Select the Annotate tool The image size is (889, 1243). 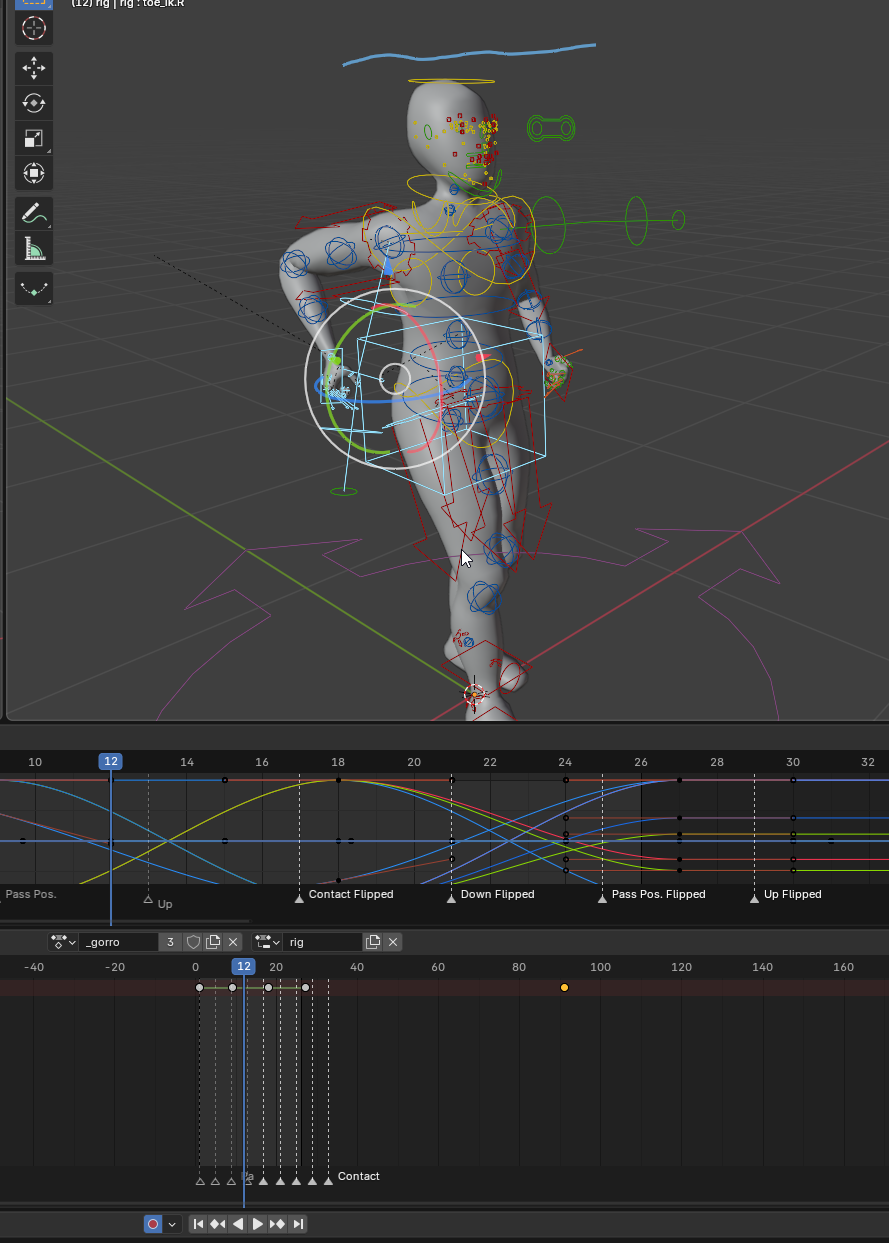[x=34, y=213]
